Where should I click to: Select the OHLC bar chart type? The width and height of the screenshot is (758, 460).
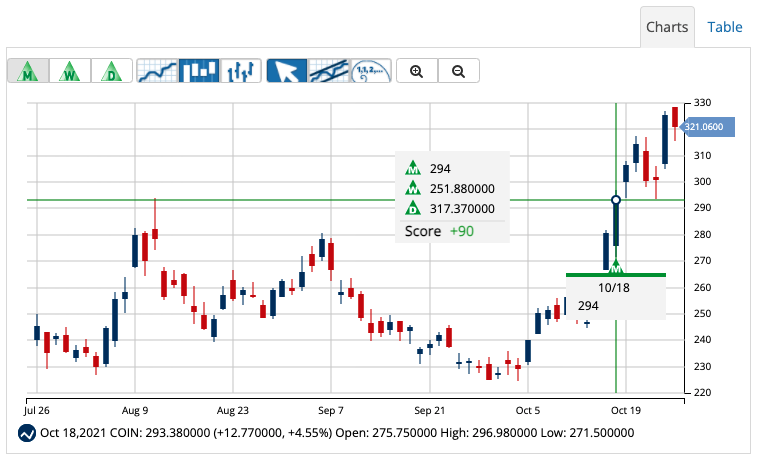[241, 71]
